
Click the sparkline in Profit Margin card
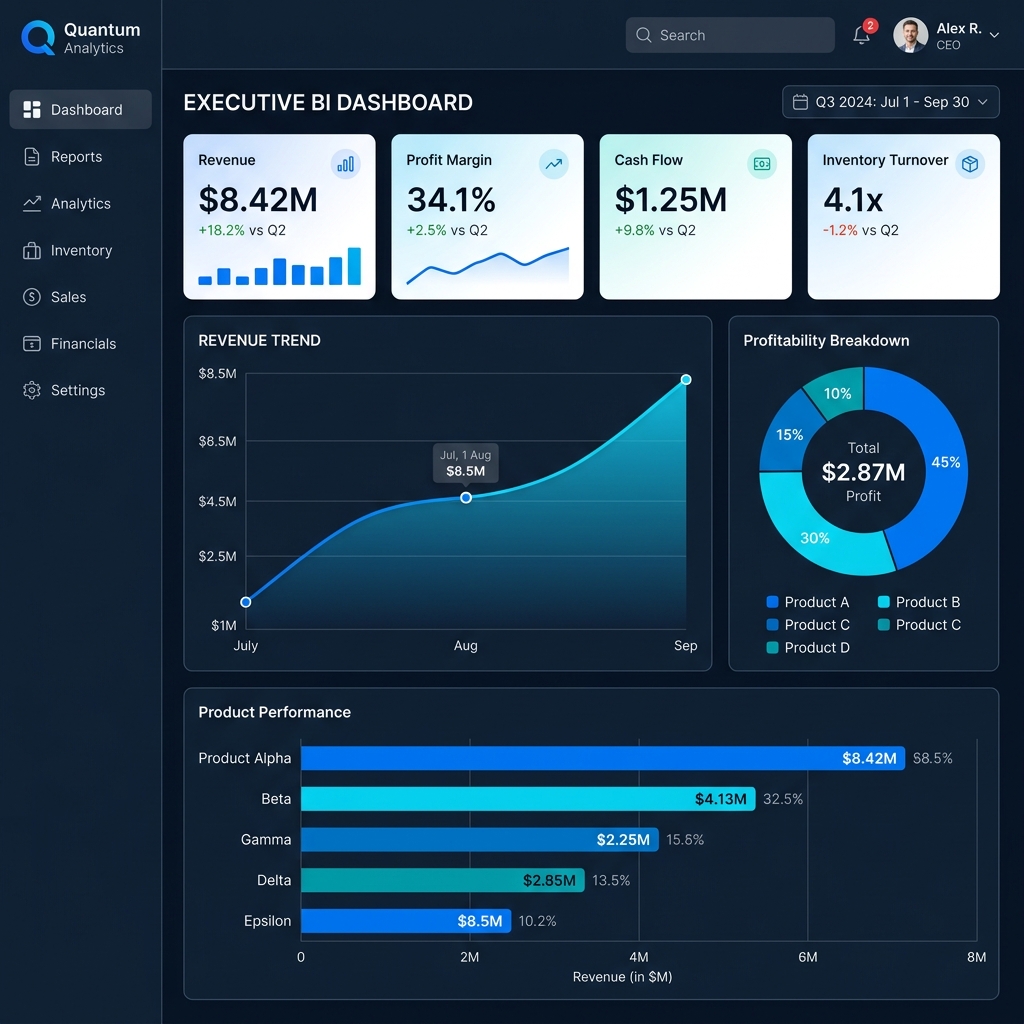tap(487, 266)
